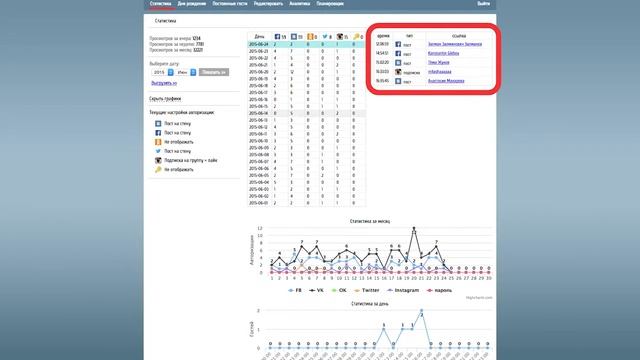
Task: Select the 2015-06-23 date row
Action: (x=306, y=51)
